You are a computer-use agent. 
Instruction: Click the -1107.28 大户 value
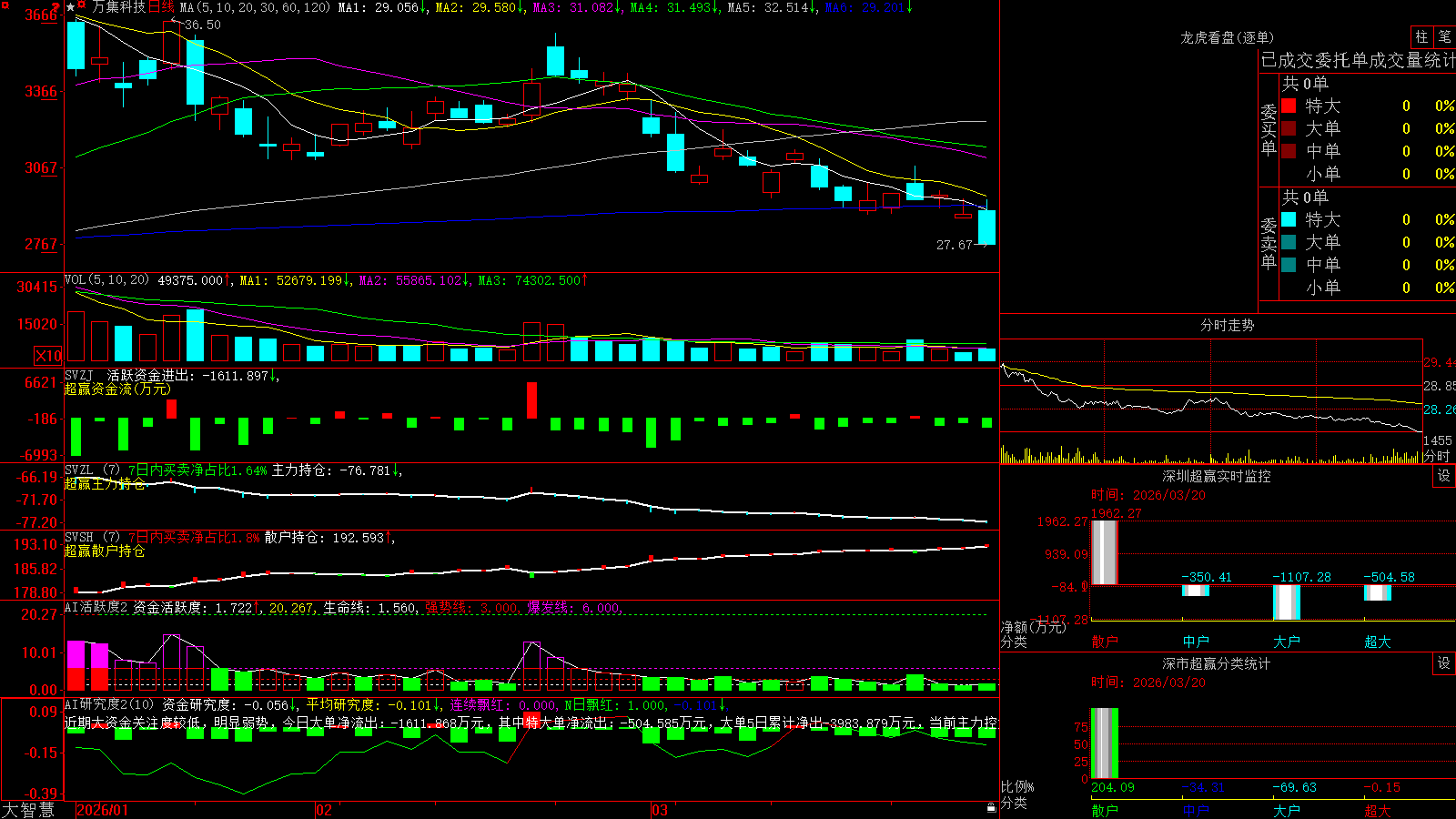point(1301,577)
